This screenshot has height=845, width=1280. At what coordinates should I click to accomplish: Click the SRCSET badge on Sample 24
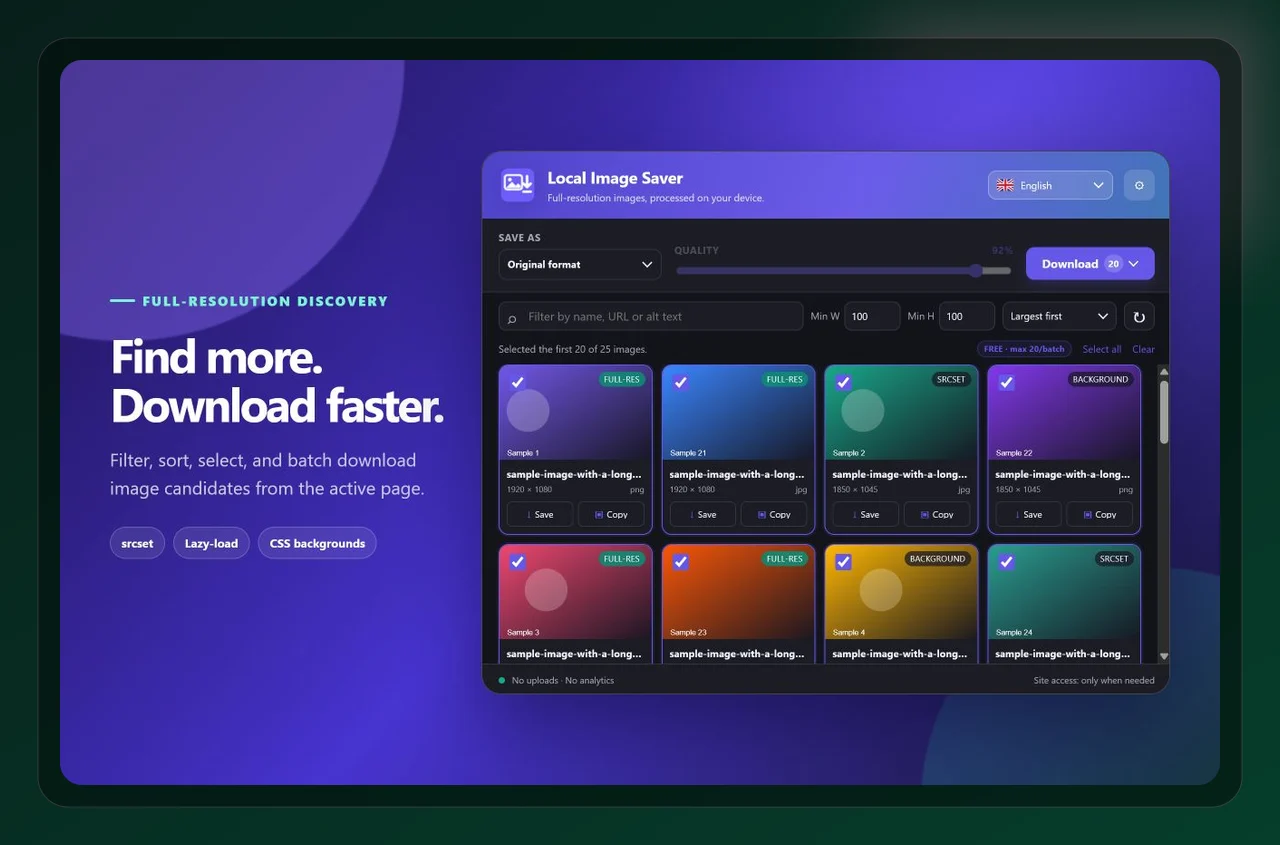point(1114,559)
